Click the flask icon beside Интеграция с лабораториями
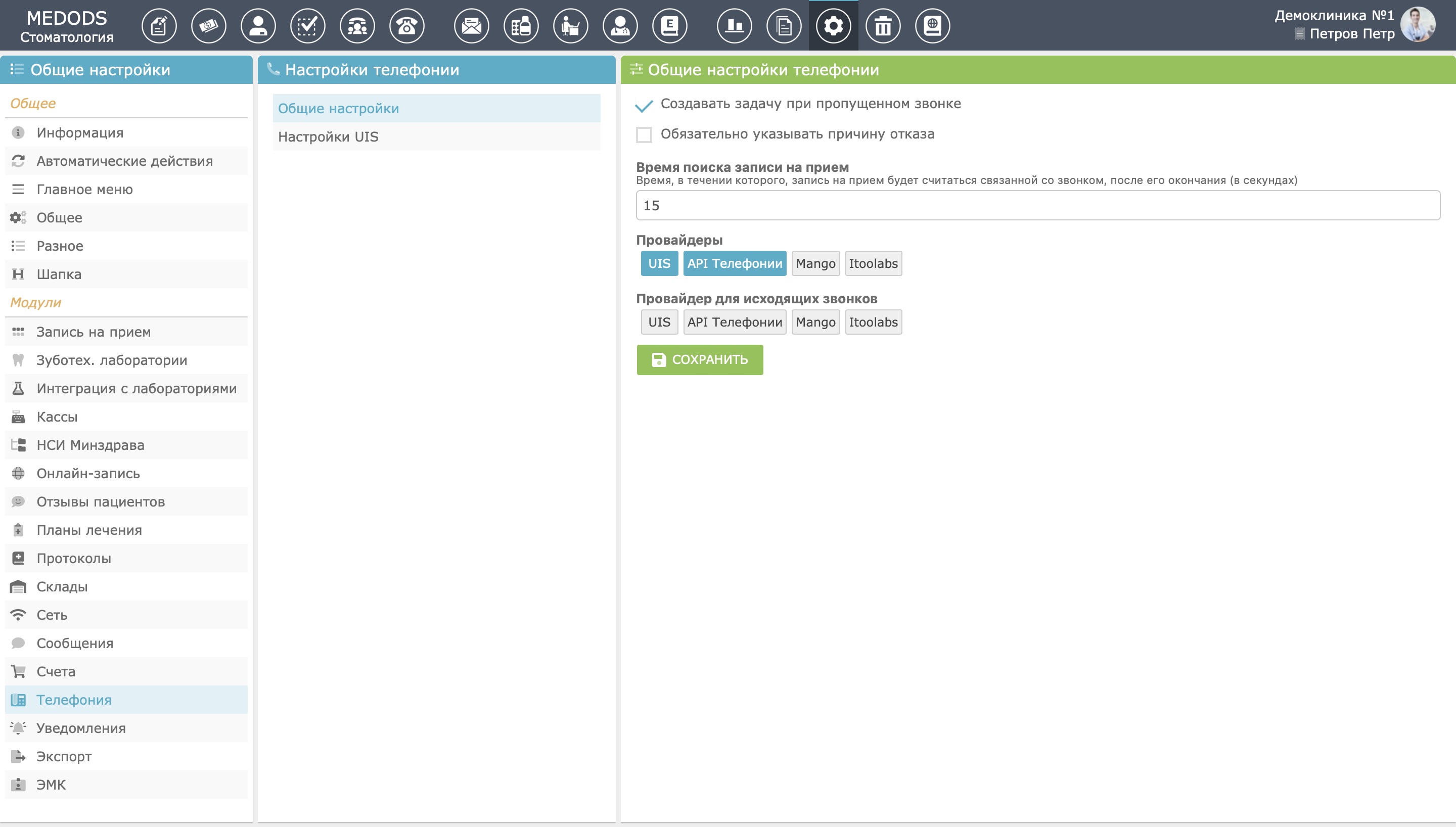Screen dimensions: 1456x827 18,389
